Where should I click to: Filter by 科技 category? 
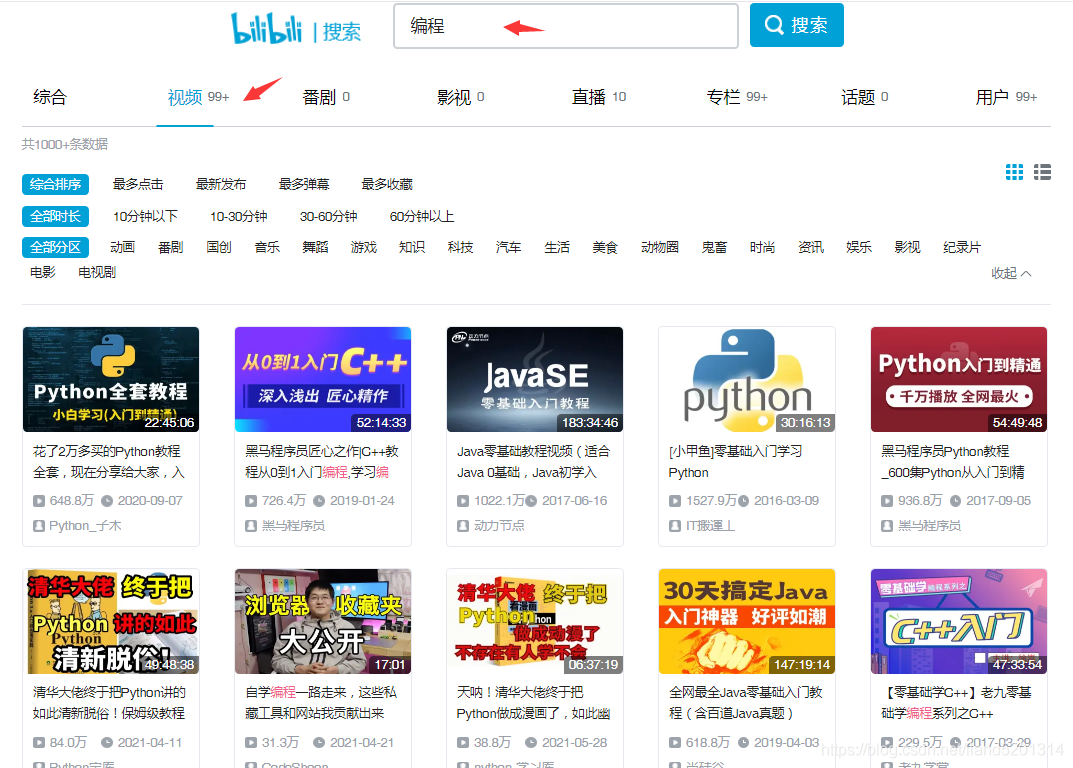pos(461,247)
